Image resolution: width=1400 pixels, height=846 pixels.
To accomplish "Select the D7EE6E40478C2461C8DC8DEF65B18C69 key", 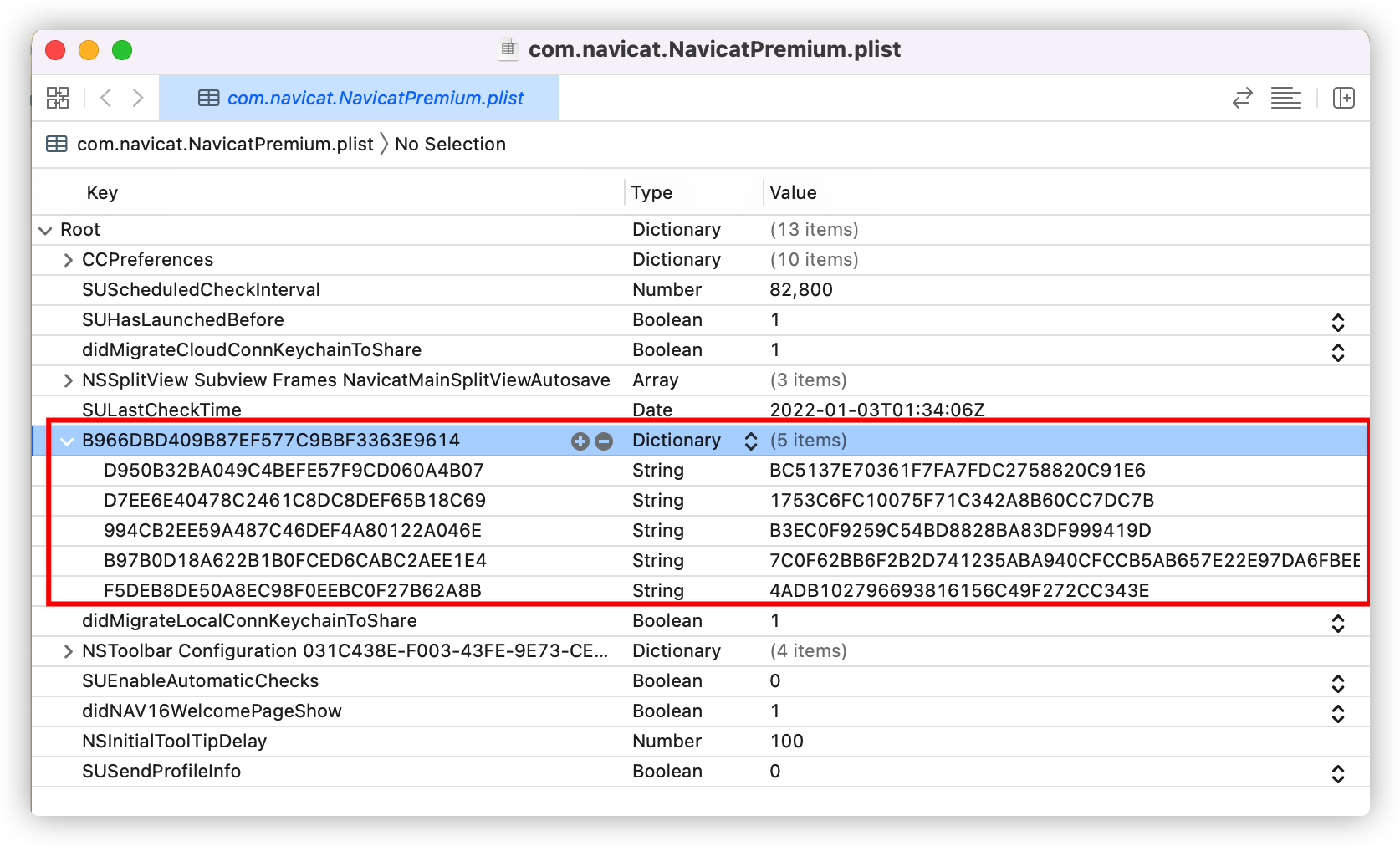I will pyautogui.click(x=294, y=500).
